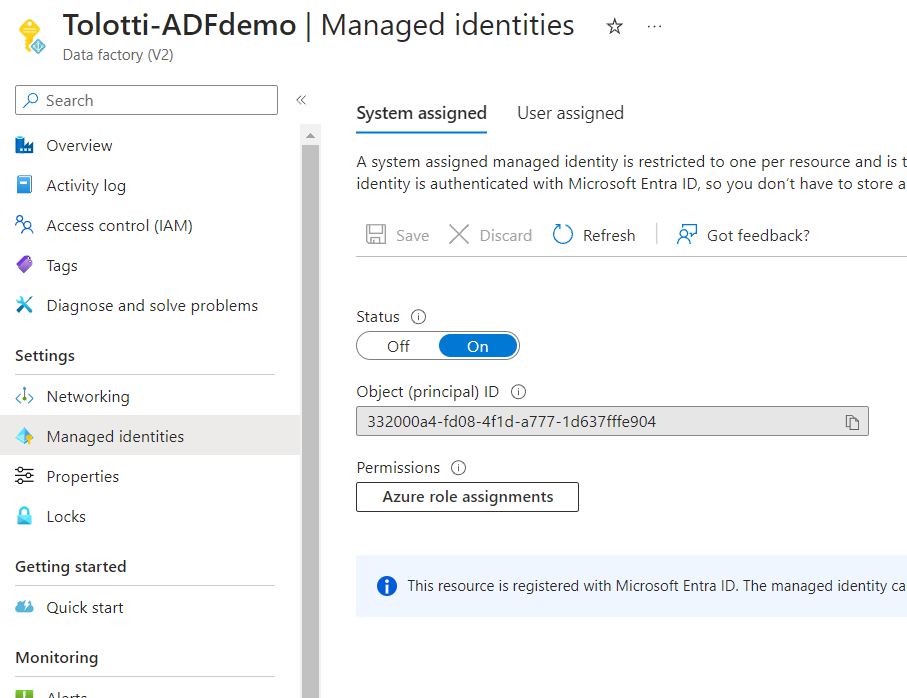Click the favorite star icon beside title
Image resolution: width=907 pixels, height=698 pixels.
[615, 27]
